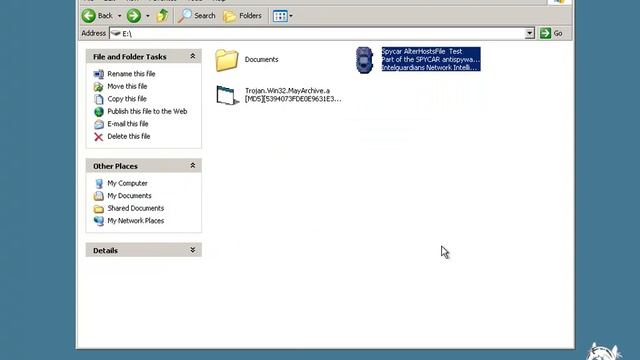The image size is (640, 360).
Task: Click the red X delete icon
Action: 99,137
